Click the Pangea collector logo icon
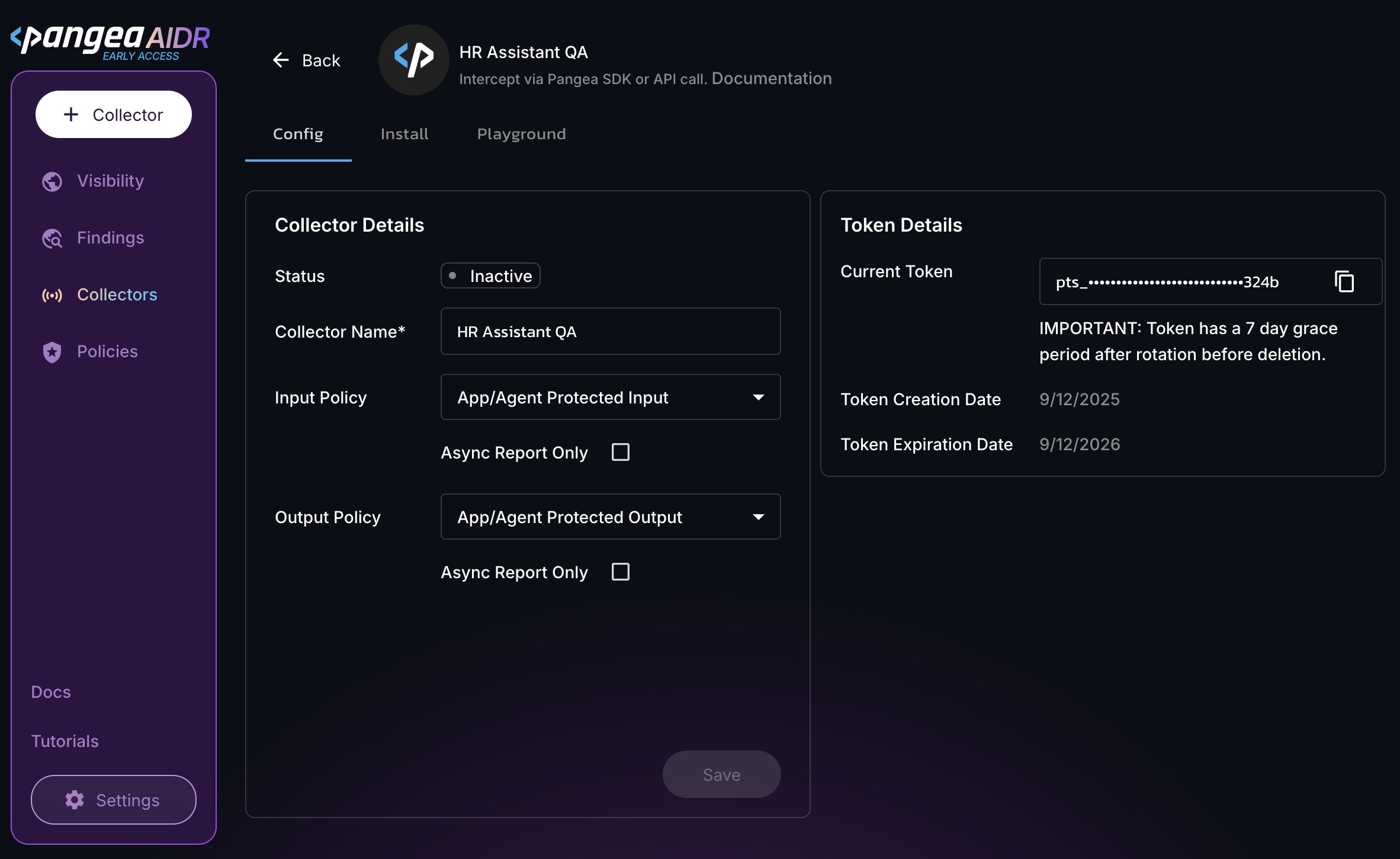Image resolution: width=1400 pixels, height=859 pixels. click(x=413, y=60)
